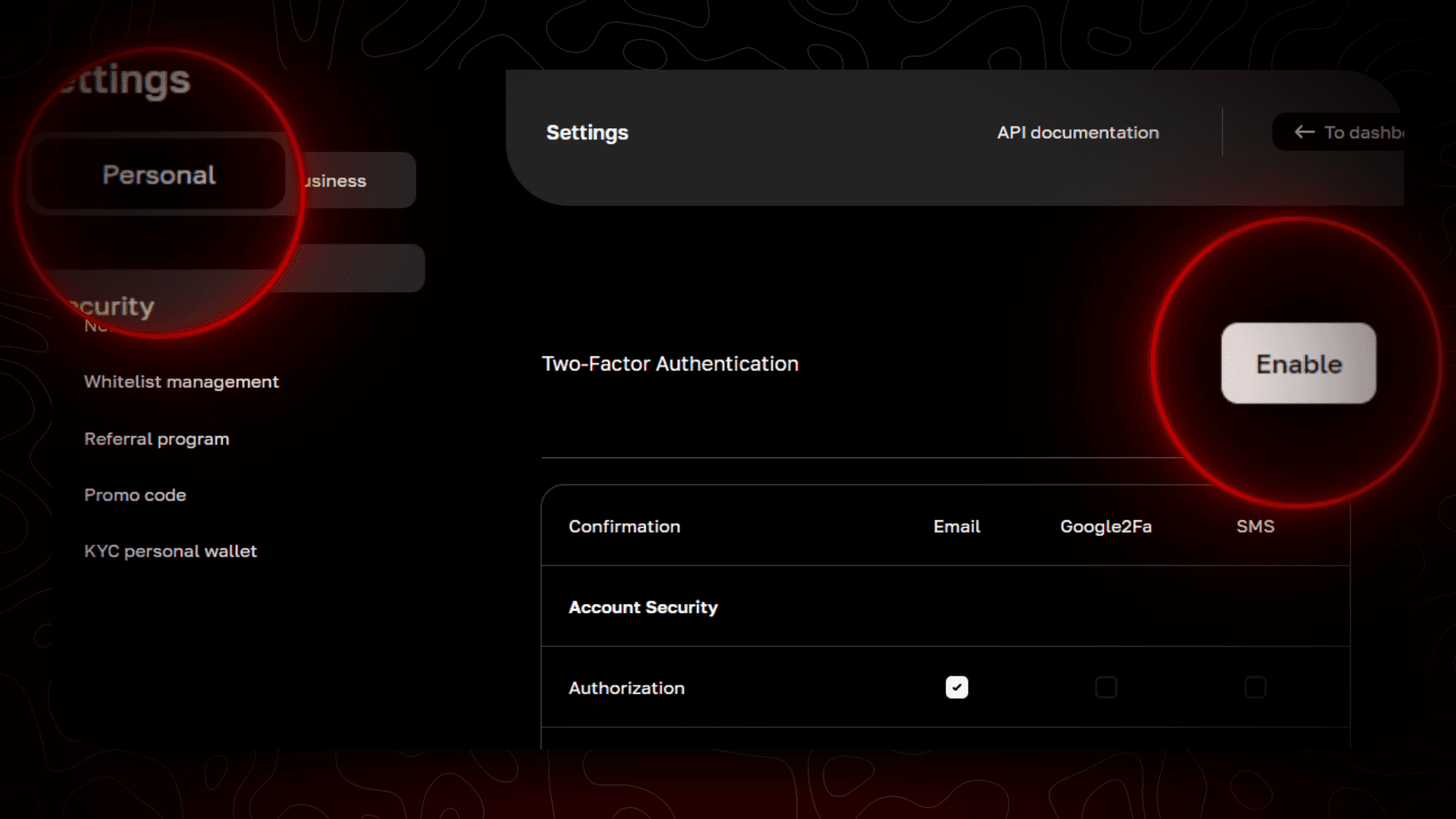The width and height of the screenshot is (1456, 819).
Task: Select Promo code in the sidebar
Action: [x=135, y=495]
